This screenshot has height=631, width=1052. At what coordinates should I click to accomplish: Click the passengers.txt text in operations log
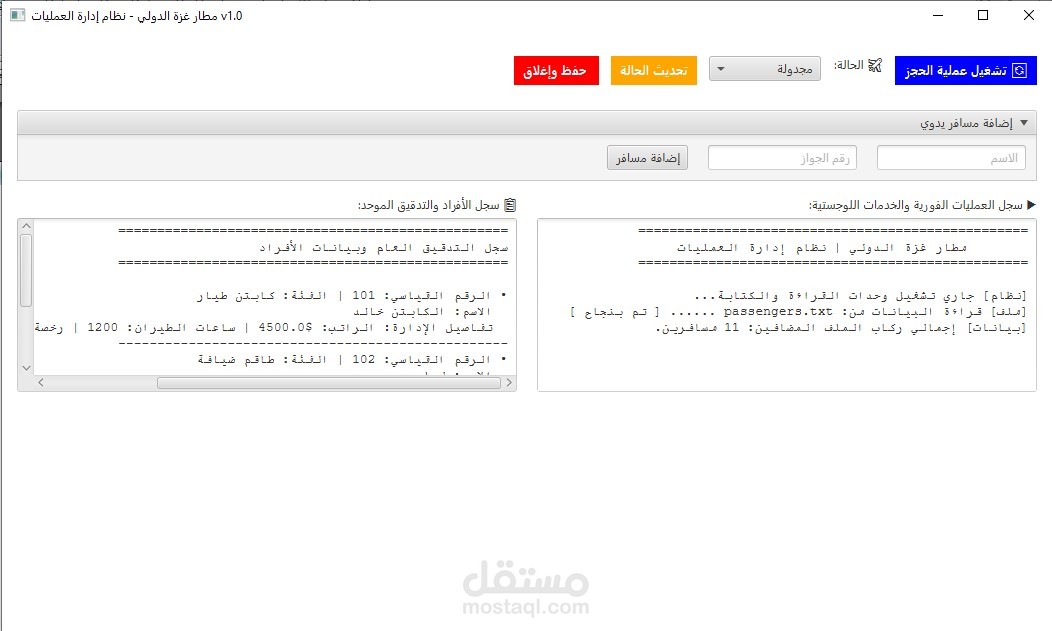[778, 312]
